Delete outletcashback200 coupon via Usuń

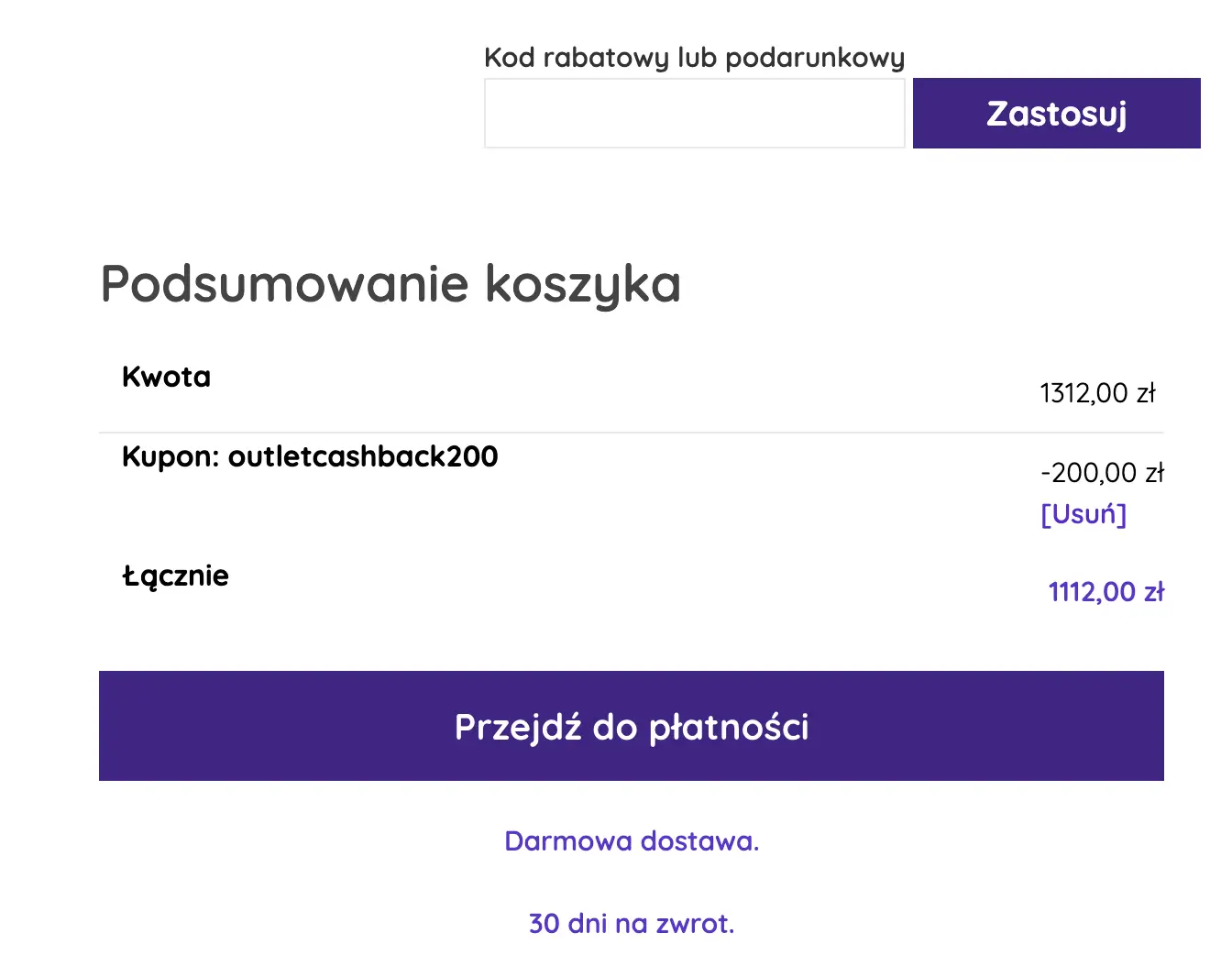1083,513
